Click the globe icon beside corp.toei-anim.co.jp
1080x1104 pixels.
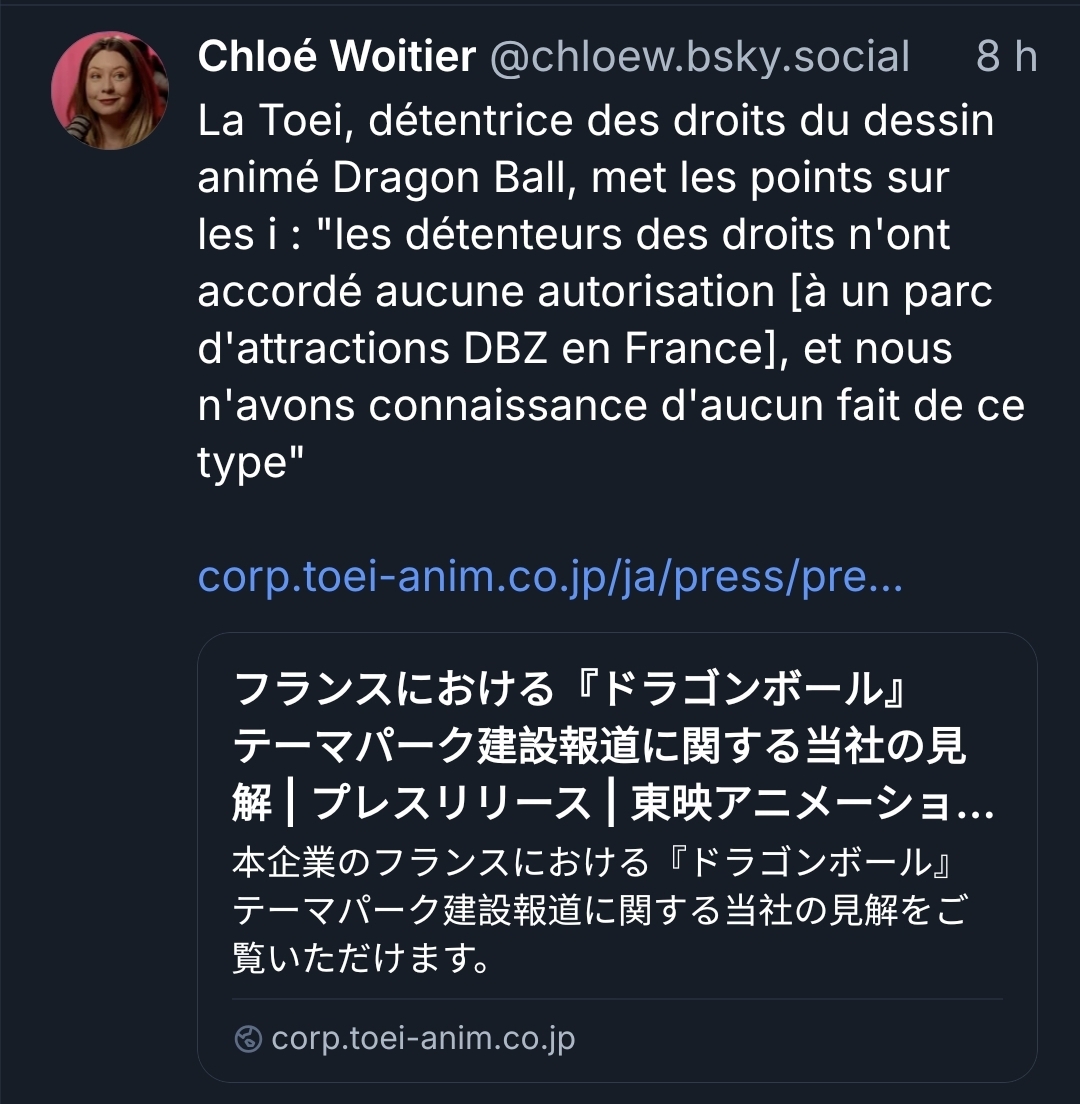click(248, 1039)
